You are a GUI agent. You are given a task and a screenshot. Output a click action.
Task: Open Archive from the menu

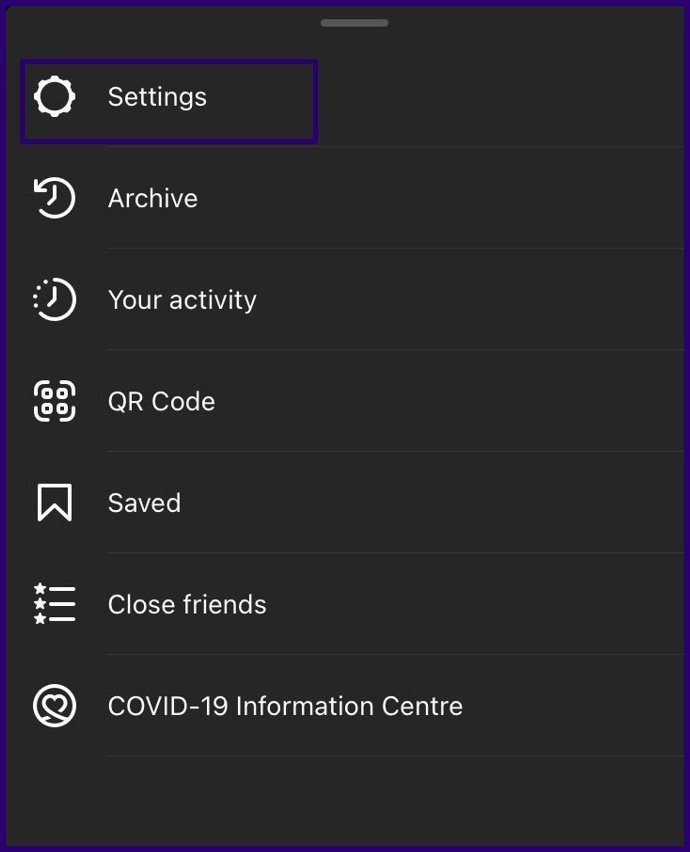tap(153, 198)
